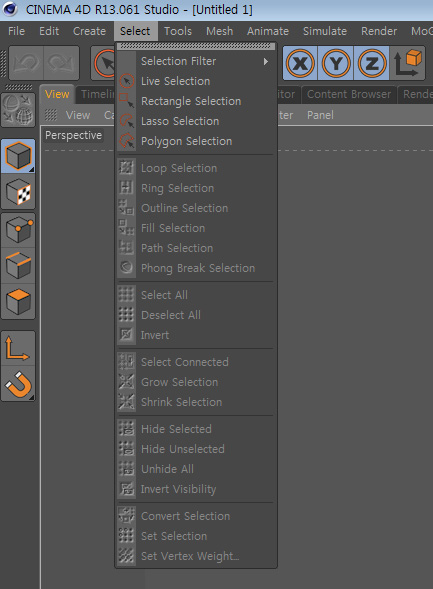Click the Redo arrow icon
Image resolution: width=433 pixels, height=589 pixels.
click(61, 63)
